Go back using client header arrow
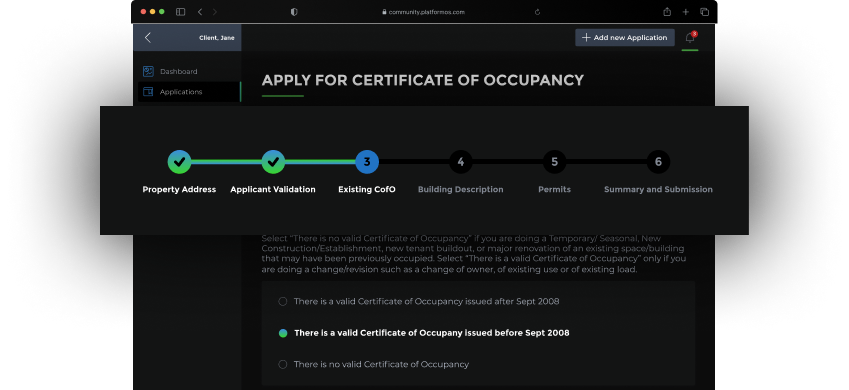849x390 pixels. click(x=148, y=37)
